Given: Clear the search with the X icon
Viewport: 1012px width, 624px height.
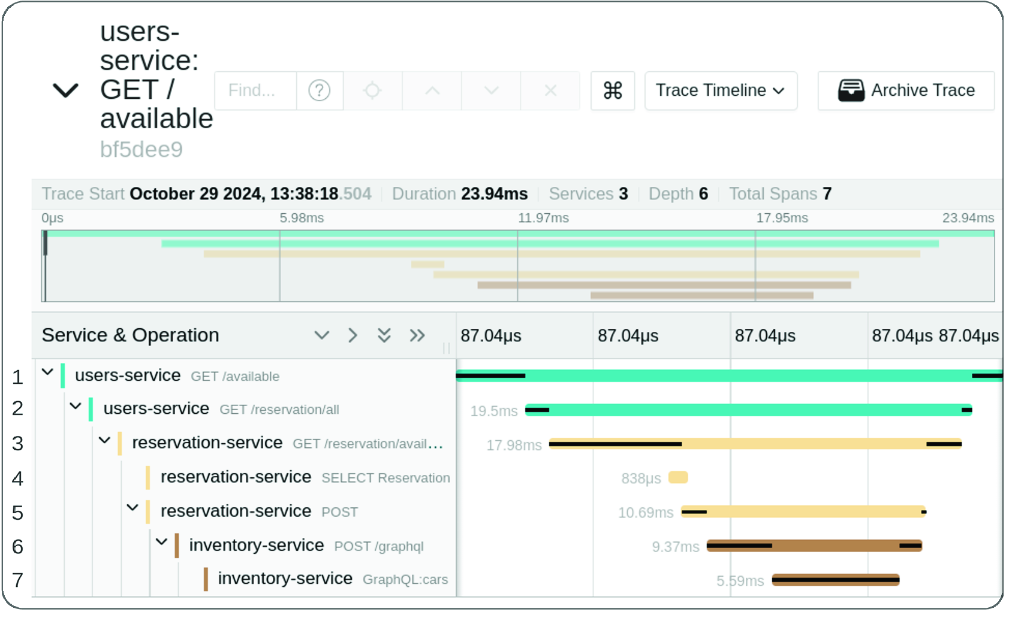Looking at the screenshot, I should 551,90.
